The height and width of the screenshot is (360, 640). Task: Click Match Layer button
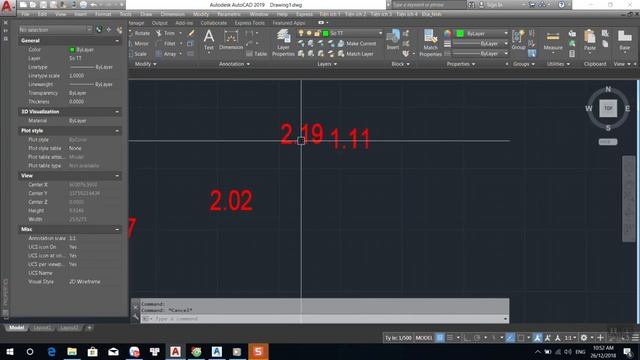tap(356, 53)
